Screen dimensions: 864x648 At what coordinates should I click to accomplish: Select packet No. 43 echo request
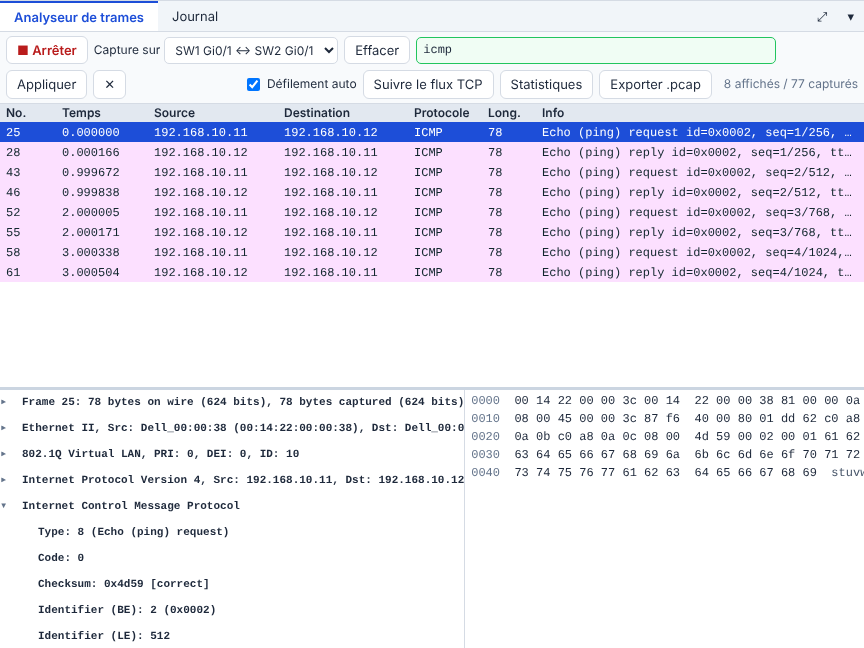pos(432,172)
